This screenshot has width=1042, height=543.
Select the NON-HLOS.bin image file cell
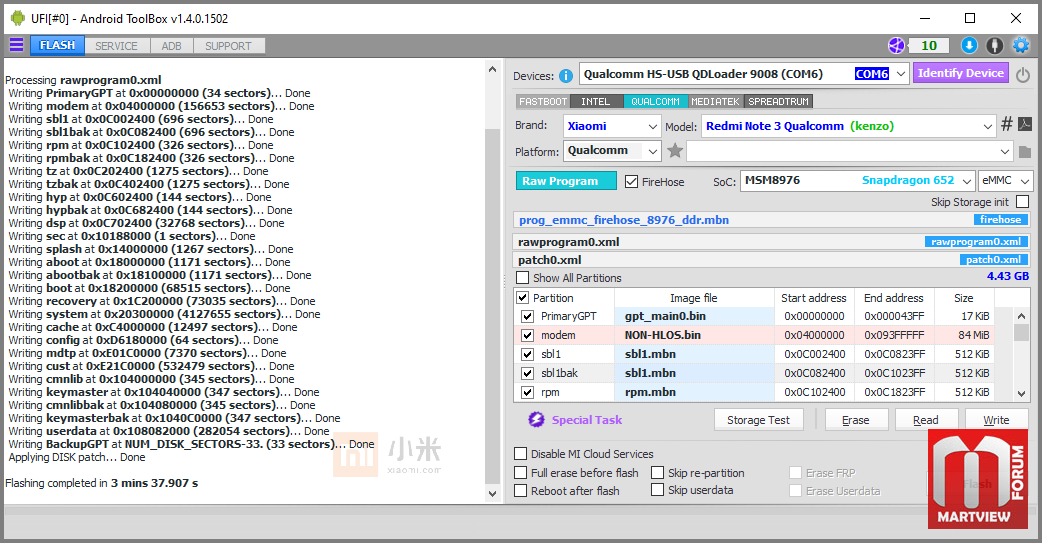point(694,335)
